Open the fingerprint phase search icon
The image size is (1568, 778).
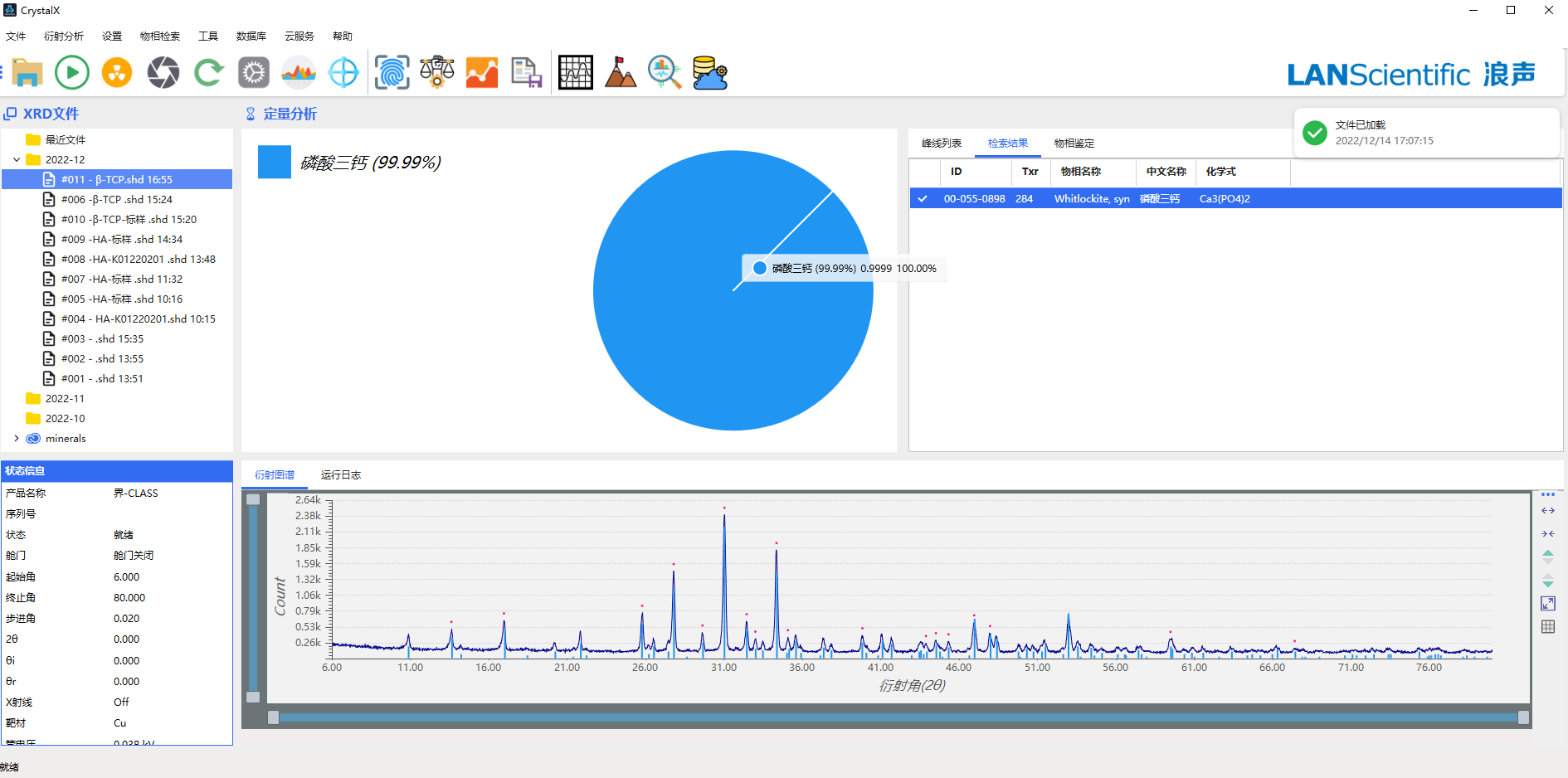tap(392, 73)
